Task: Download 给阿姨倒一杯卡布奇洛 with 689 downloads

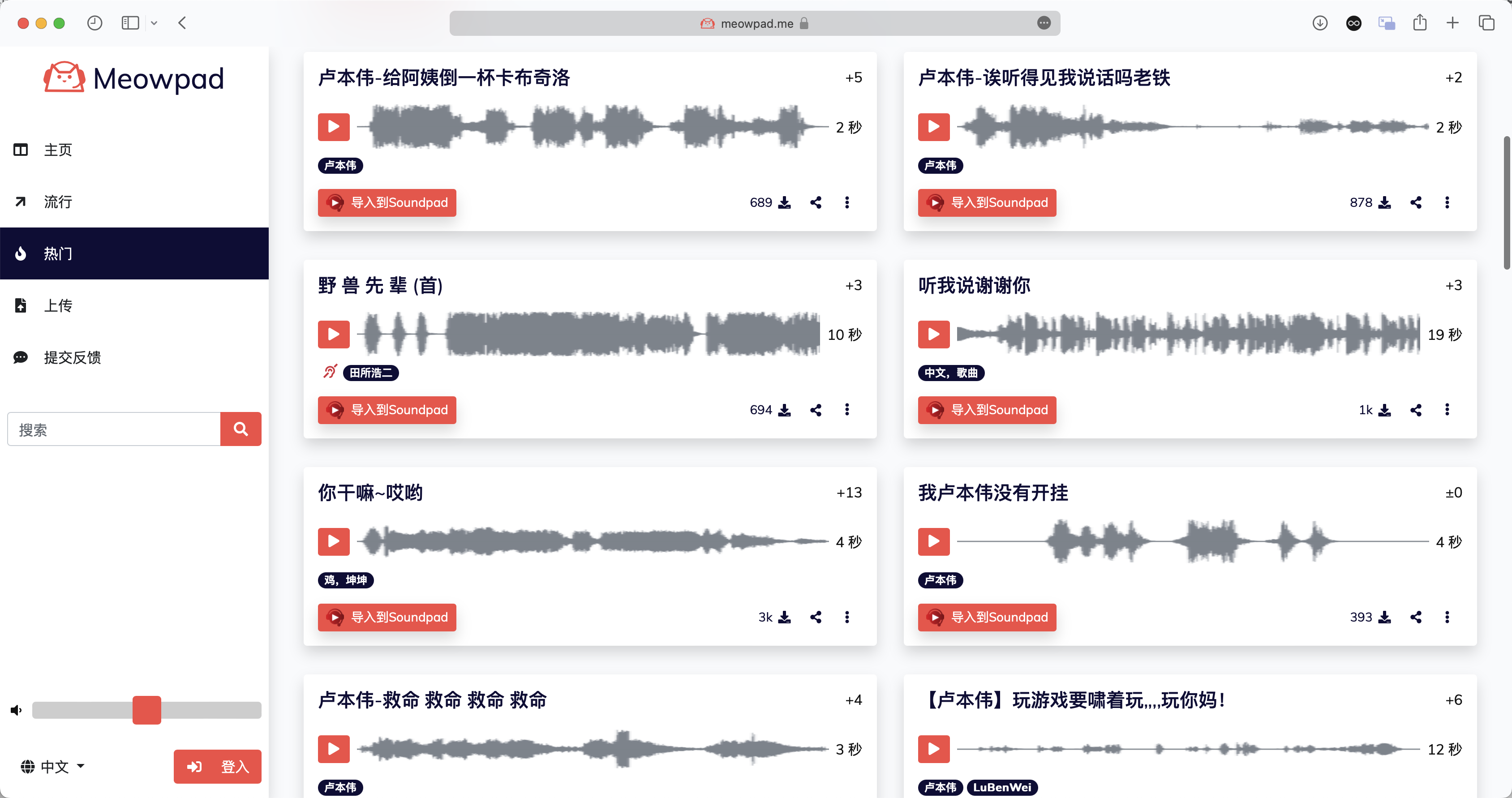Action: 784,203
